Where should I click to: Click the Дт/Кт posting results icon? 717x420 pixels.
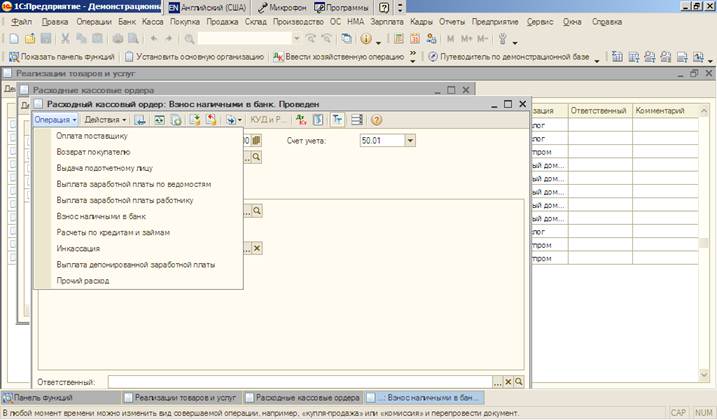(302, 120)
